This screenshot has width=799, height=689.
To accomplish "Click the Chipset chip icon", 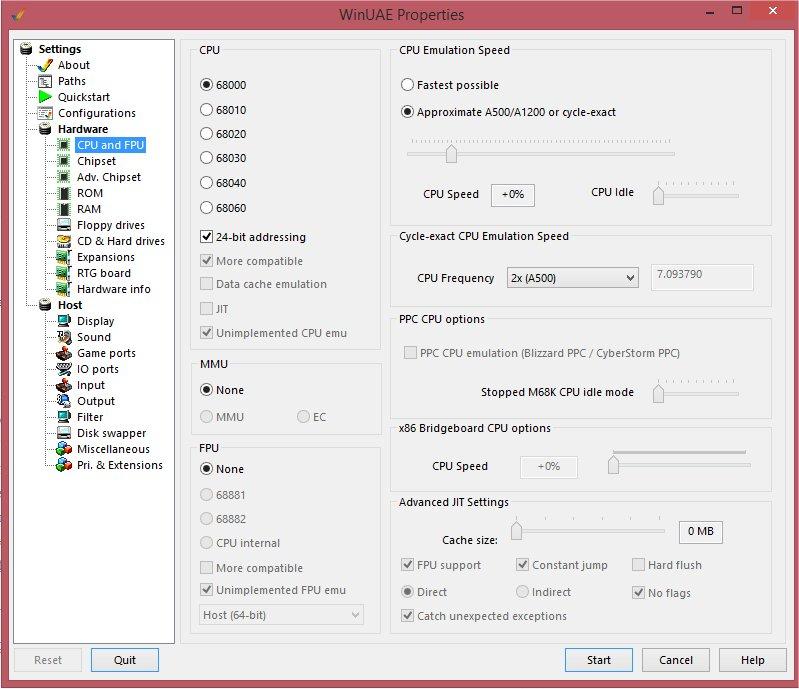I will 64,161.
